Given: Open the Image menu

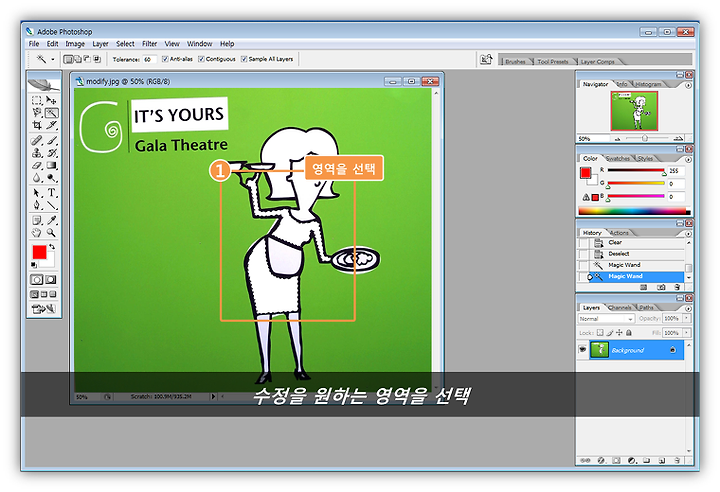Looking at the screenshot, I should point(75,44).
